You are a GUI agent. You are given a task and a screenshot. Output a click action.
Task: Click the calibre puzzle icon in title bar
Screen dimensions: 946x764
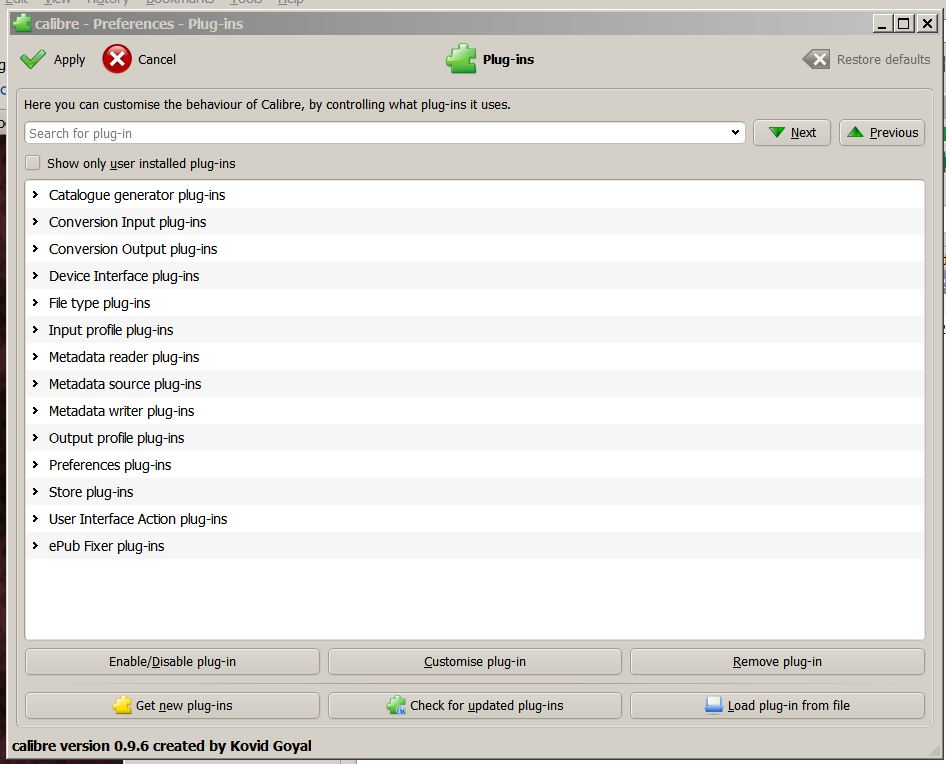(x=22, y=24)
